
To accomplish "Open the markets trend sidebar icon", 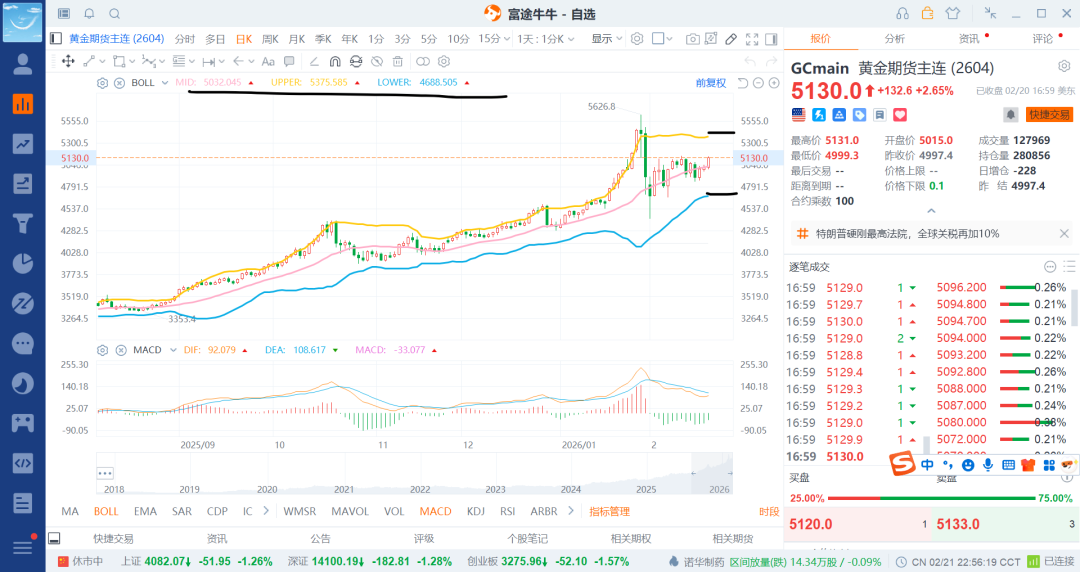I will (x=23, y=143).
